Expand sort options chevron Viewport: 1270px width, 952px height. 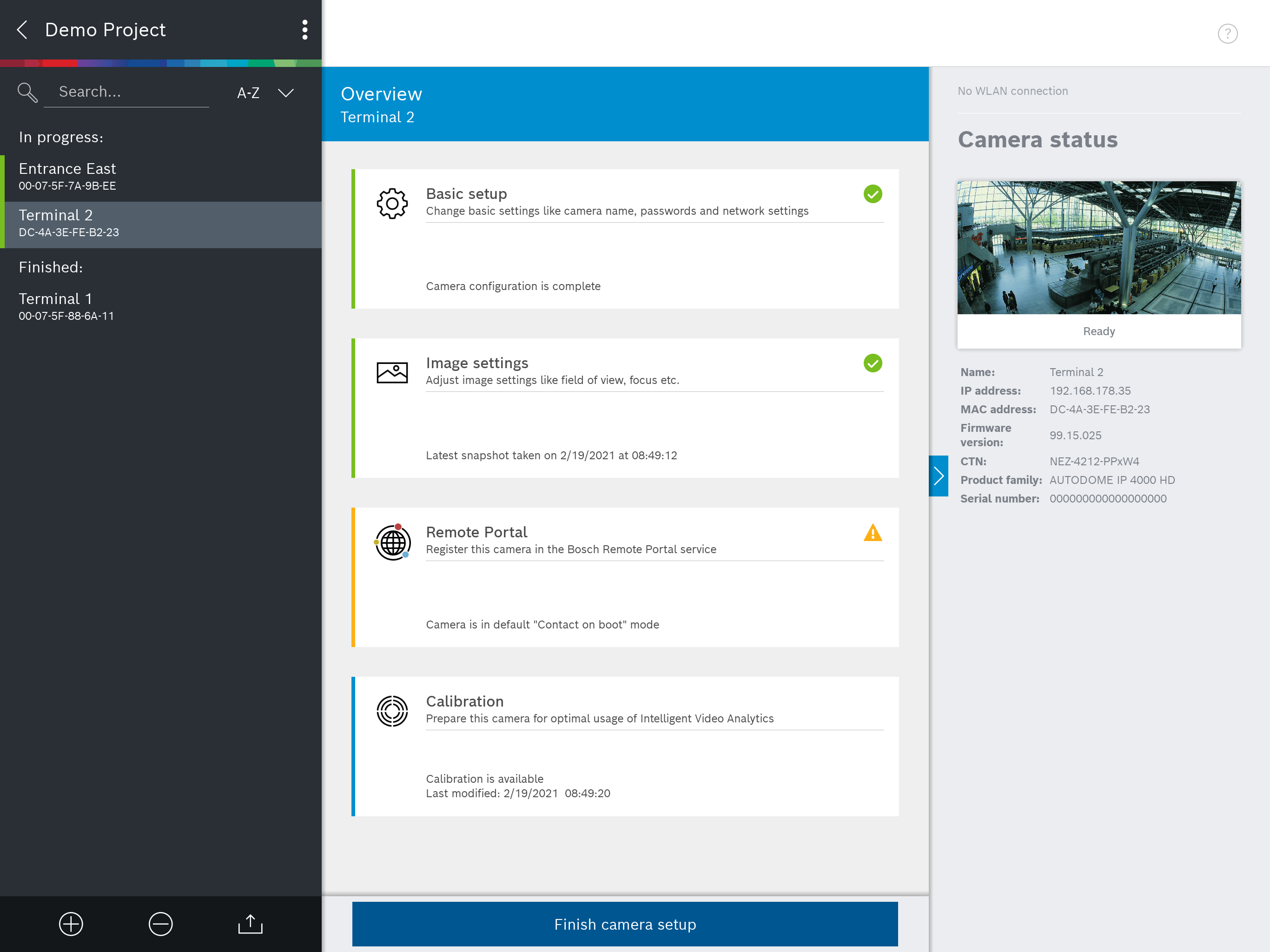click(x=286, y=93)
